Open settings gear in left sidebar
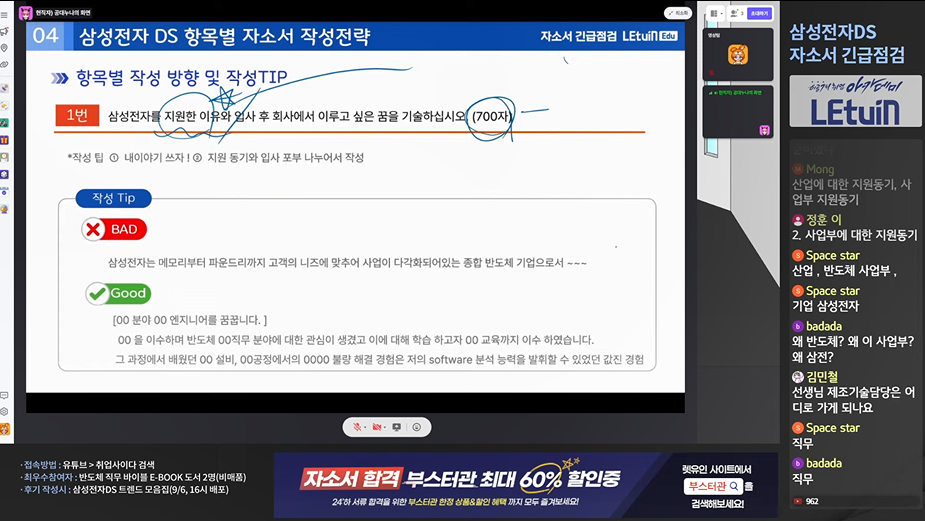 pos(5,412)
